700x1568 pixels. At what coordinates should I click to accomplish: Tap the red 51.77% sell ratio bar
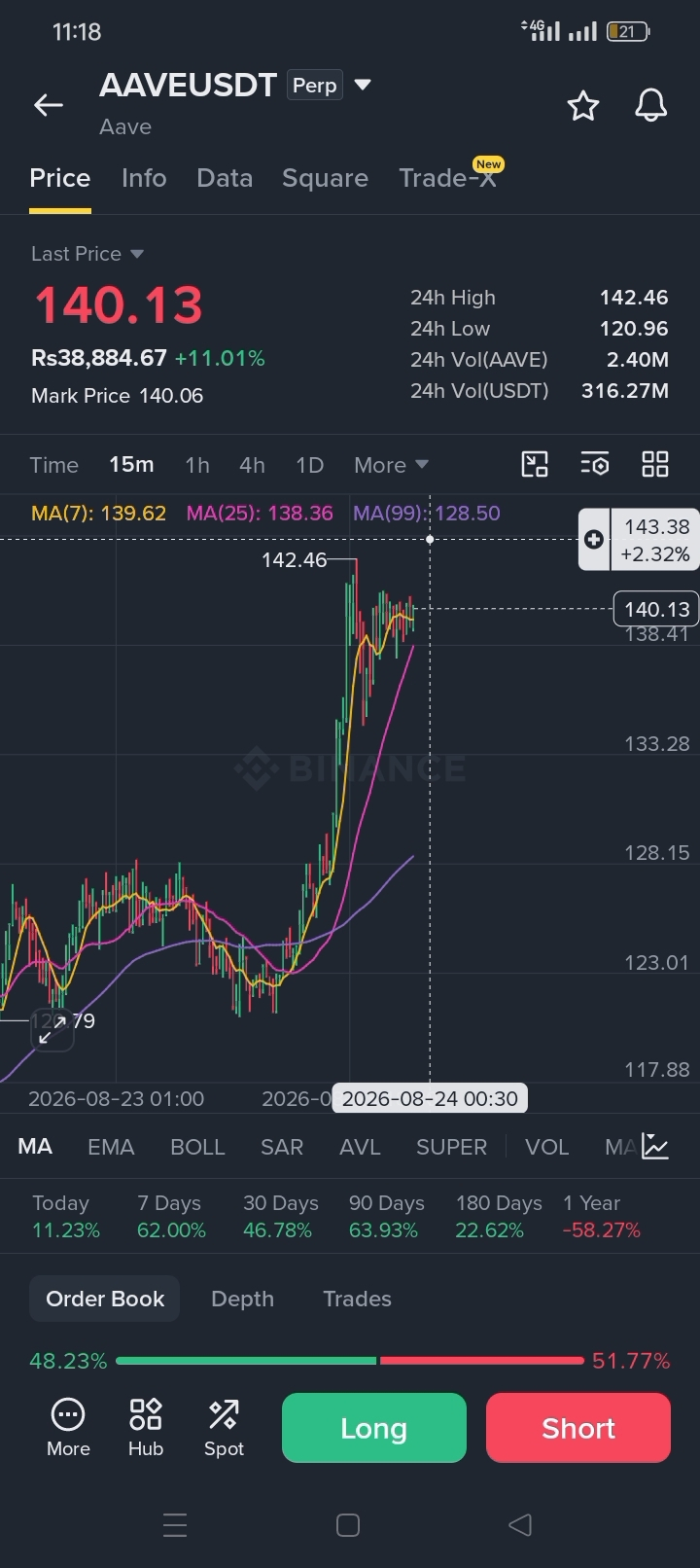482,1361
